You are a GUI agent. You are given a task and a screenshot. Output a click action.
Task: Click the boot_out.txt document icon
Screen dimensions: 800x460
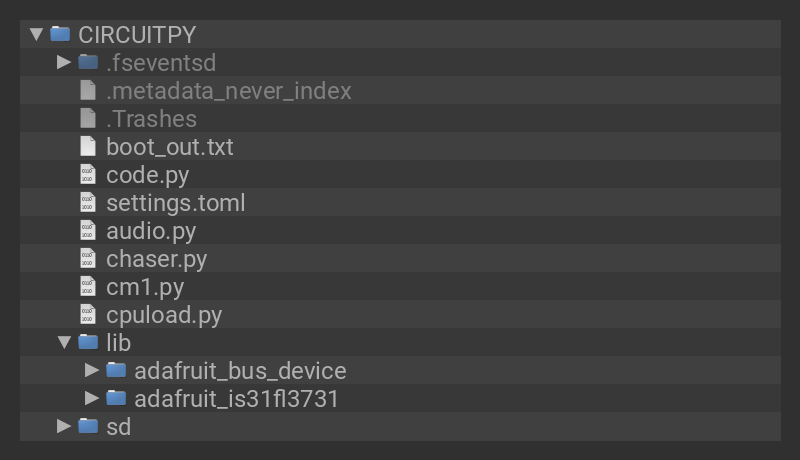pos(89,147)
